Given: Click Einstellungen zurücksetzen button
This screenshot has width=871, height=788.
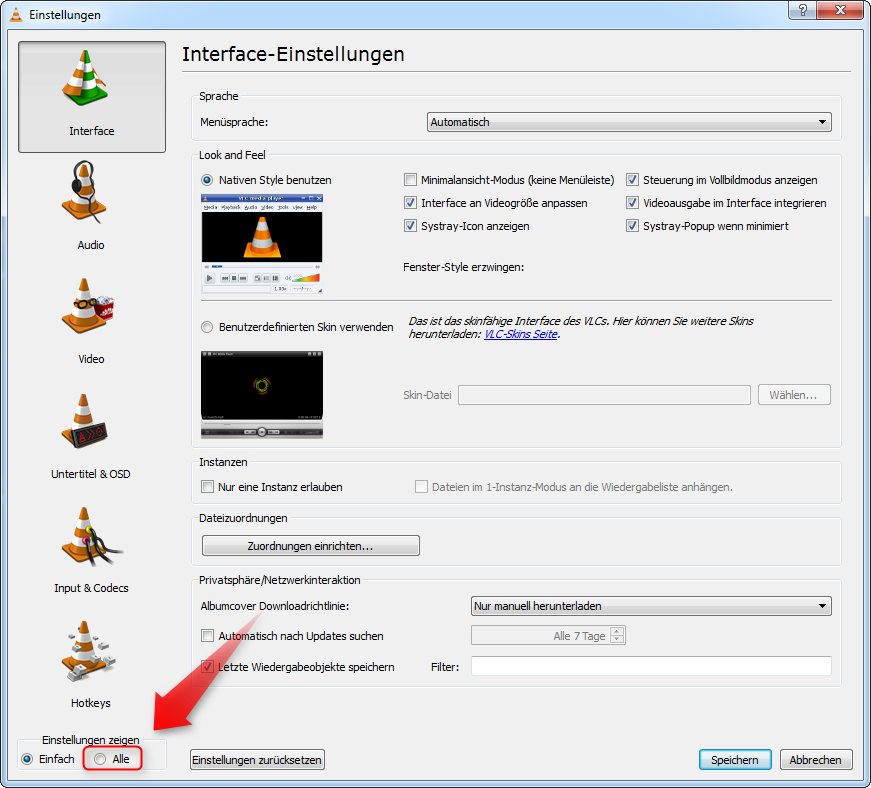Looking at the screenshot, I should [x=257, y=759].
